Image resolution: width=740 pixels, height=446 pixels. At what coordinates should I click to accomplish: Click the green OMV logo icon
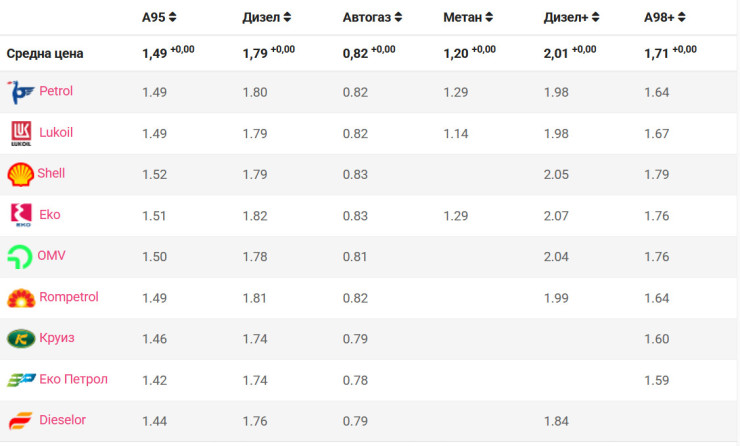[21, 256]
